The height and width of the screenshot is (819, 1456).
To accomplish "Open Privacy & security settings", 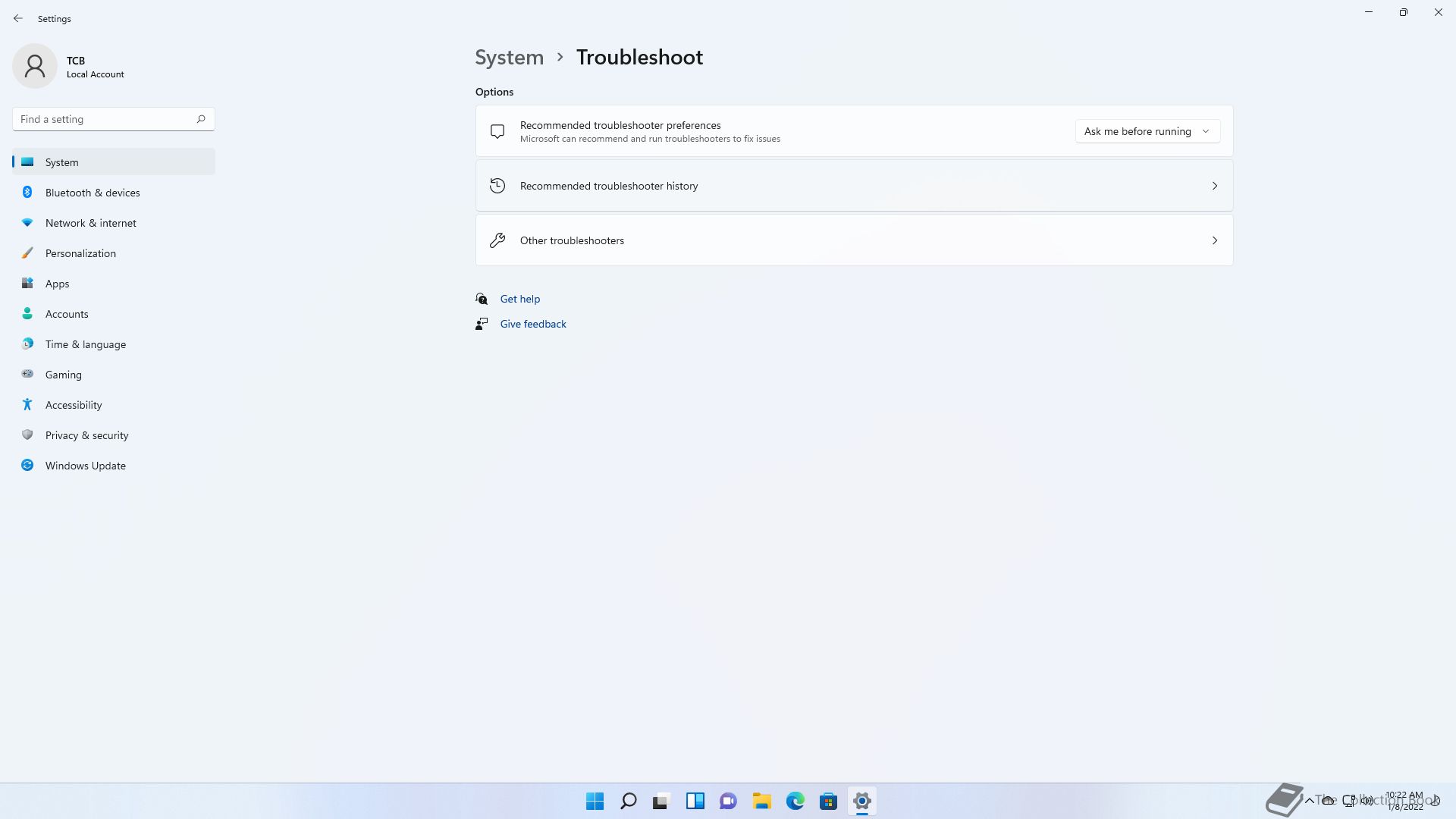I will point(114,435).
